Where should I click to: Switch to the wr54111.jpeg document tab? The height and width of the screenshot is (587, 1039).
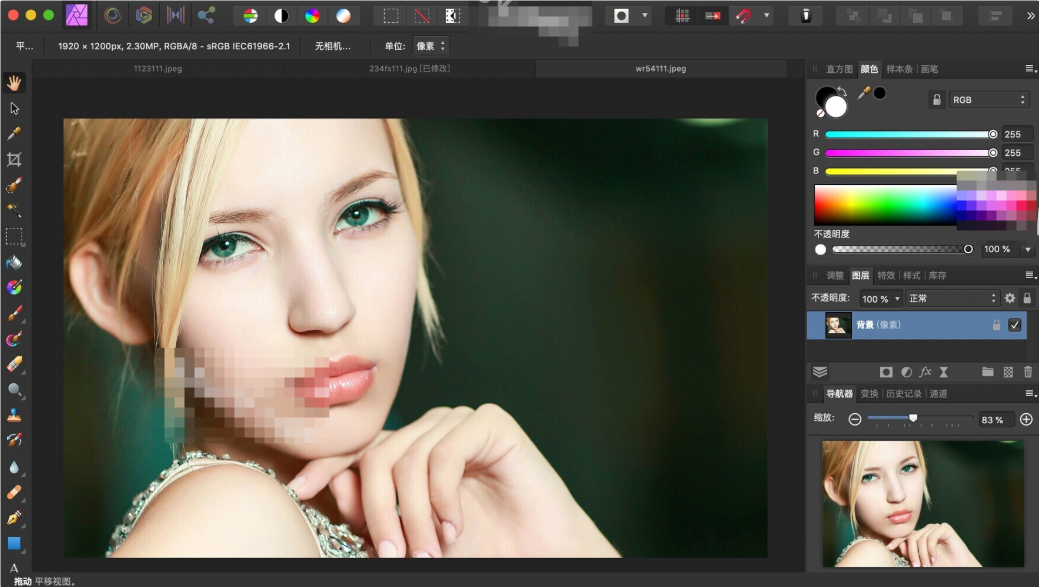[x=661, y=68]
